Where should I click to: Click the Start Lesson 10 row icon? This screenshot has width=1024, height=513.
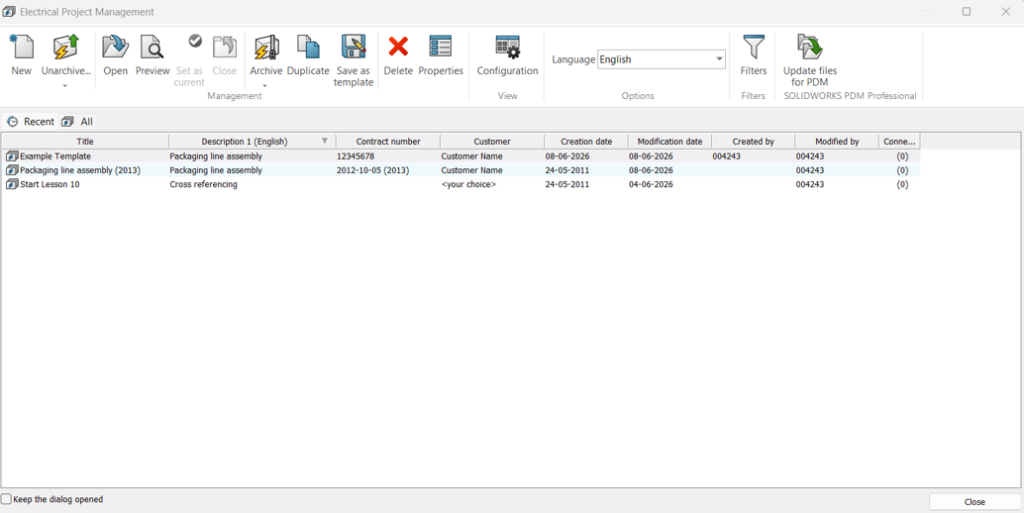pos(12,185)
